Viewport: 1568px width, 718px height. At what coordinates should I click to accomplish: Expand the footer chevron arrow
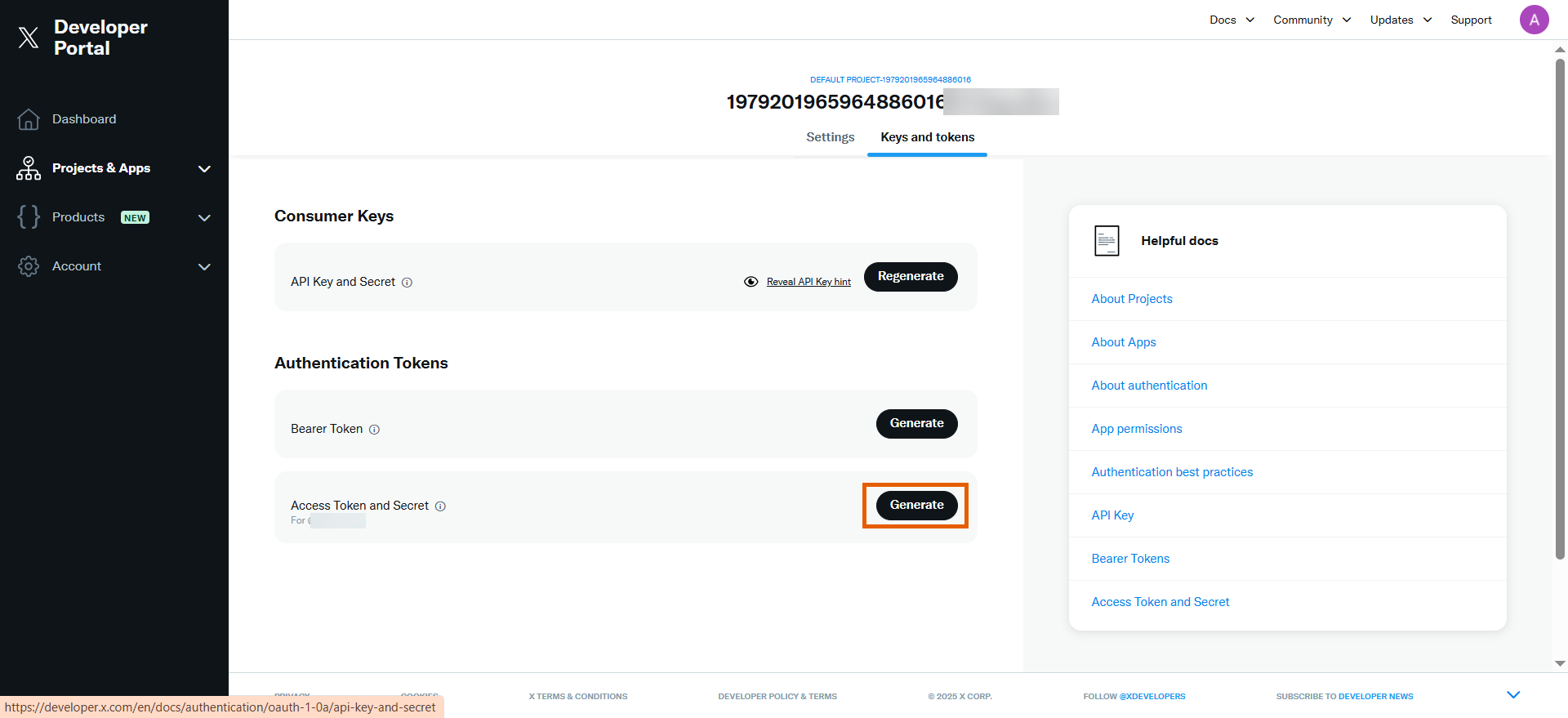(1513, 695)
